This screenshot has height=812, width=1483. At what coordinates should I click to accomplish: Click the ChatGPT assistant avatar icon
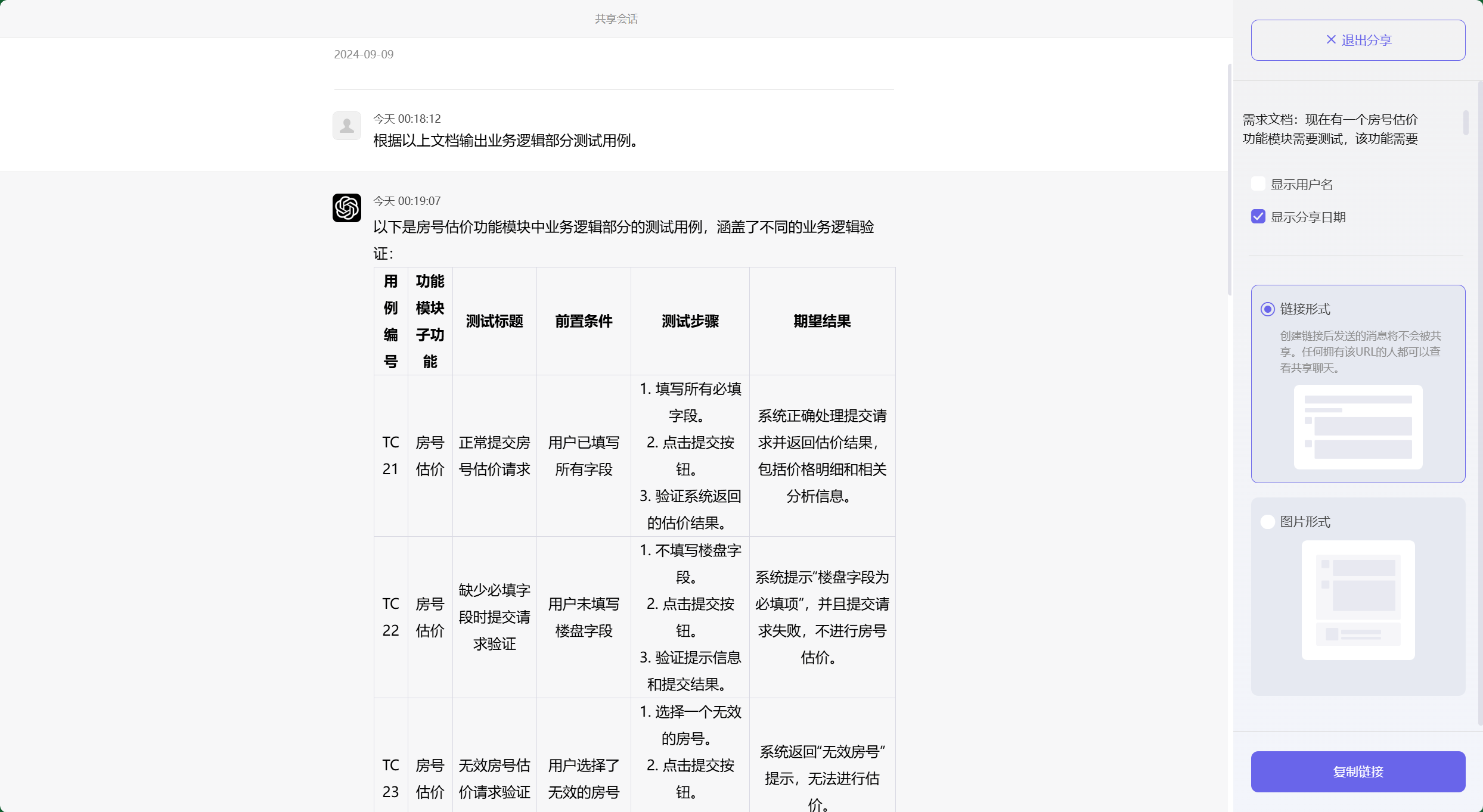tap(346, 207)
